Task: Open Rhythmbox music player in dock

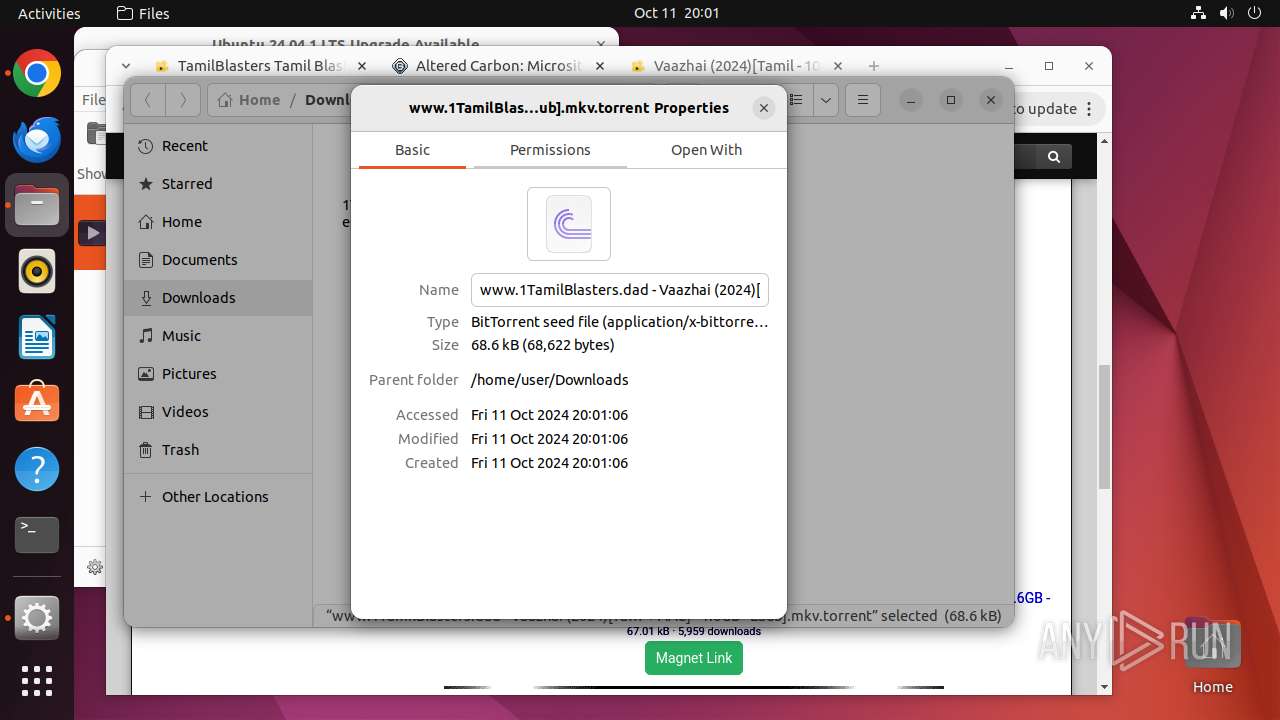Action: coord(37,271)
